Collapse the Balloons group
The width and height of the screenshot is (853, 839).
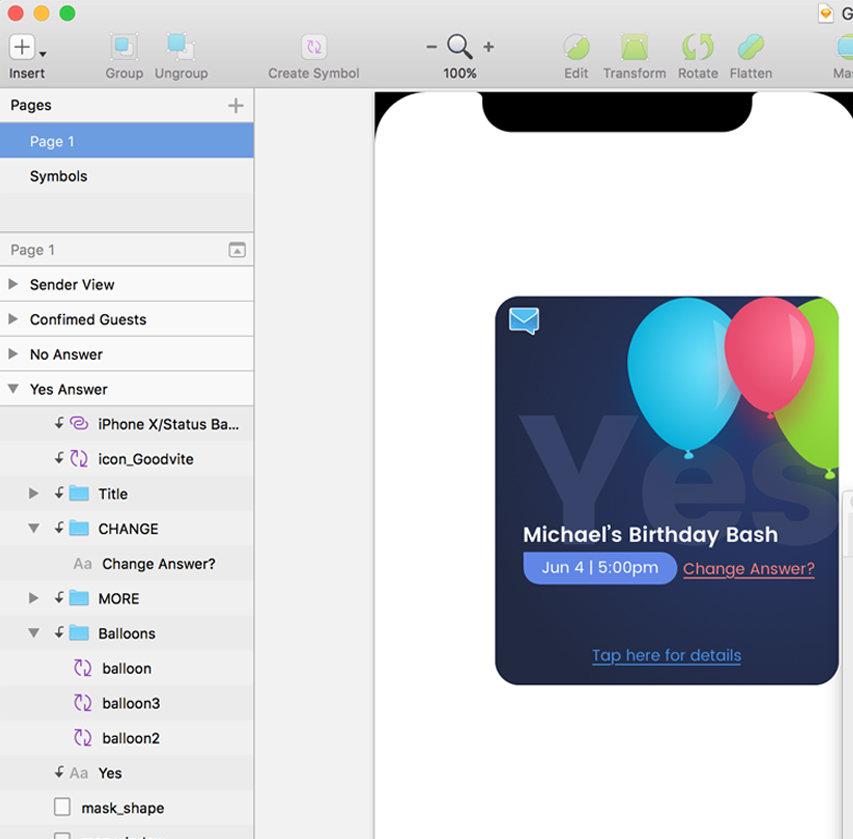tap(34, 633)
